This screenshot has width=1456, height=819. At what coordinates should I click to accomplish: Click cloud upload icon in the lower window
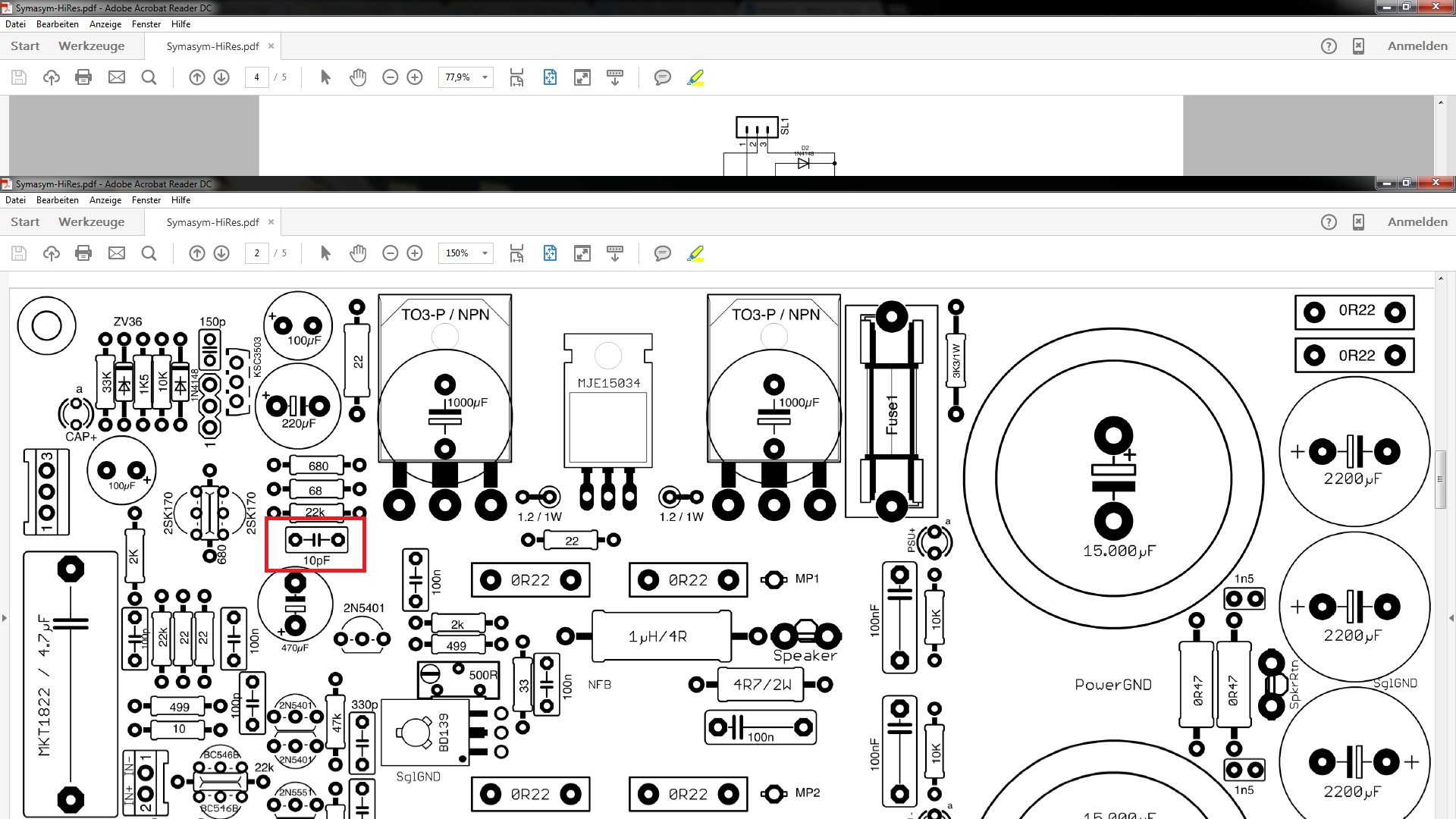(x=52, y=253)
